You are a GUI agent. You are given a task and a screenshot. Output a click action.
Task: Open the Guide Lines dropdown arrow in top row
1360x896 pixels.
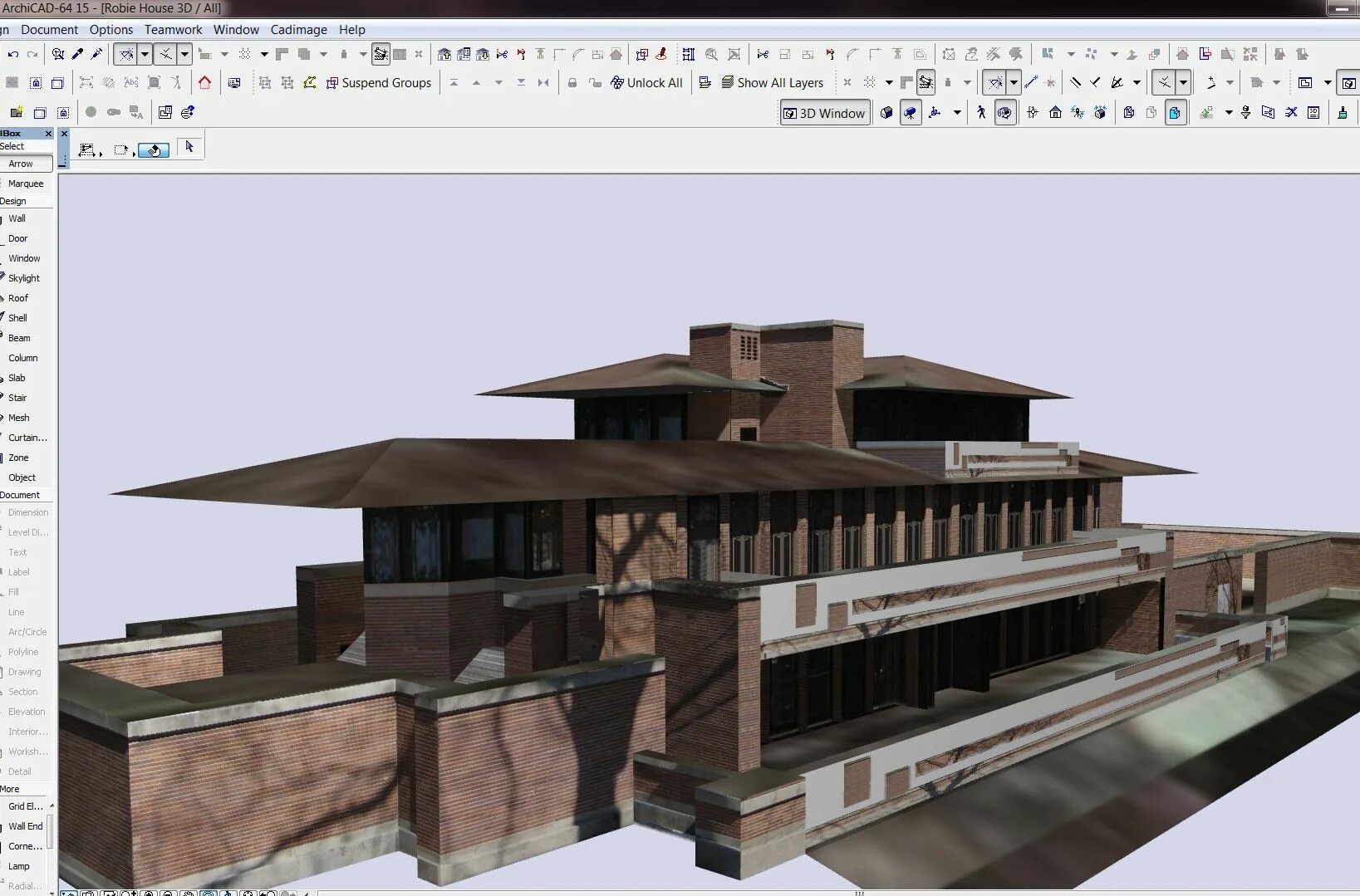point(145,54)
